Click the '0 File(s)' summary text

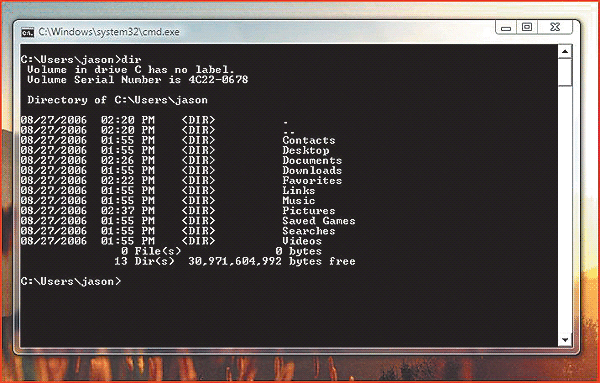151,251
